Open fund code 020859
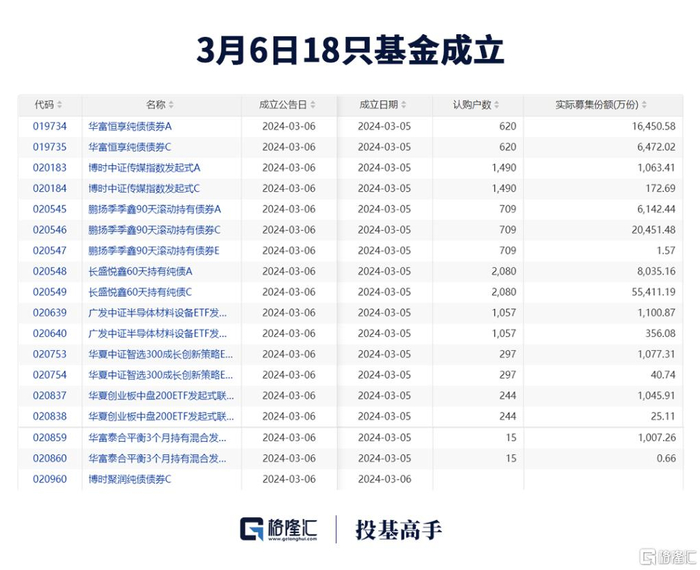This screenshot has width=700, height=570. 50,437
